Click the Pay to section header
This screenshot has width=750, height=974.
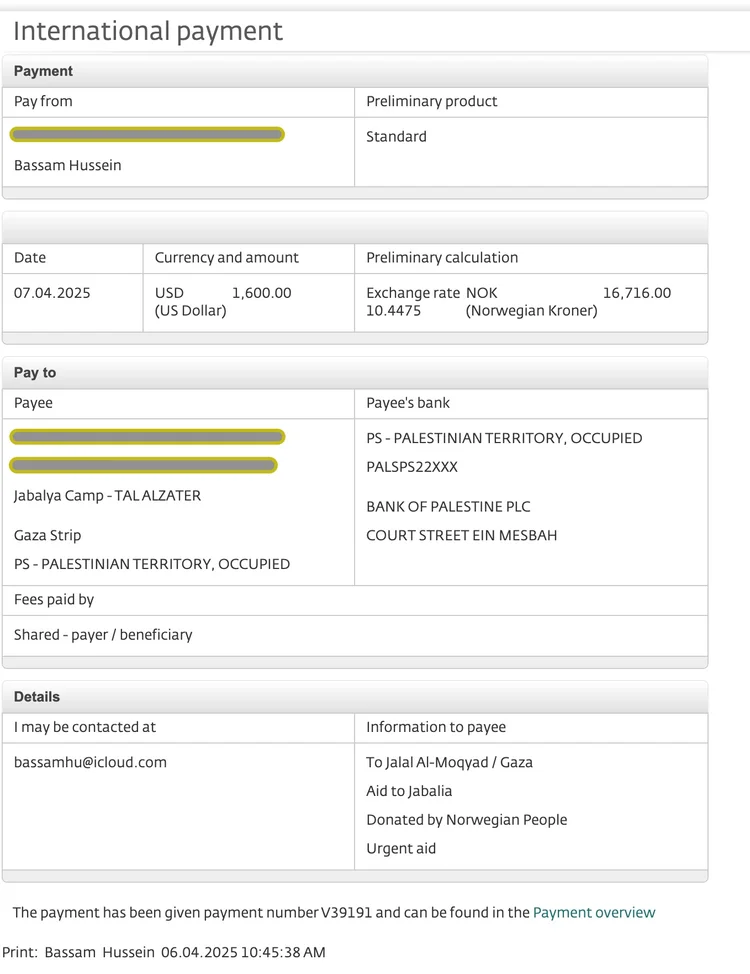click(35, 372)
